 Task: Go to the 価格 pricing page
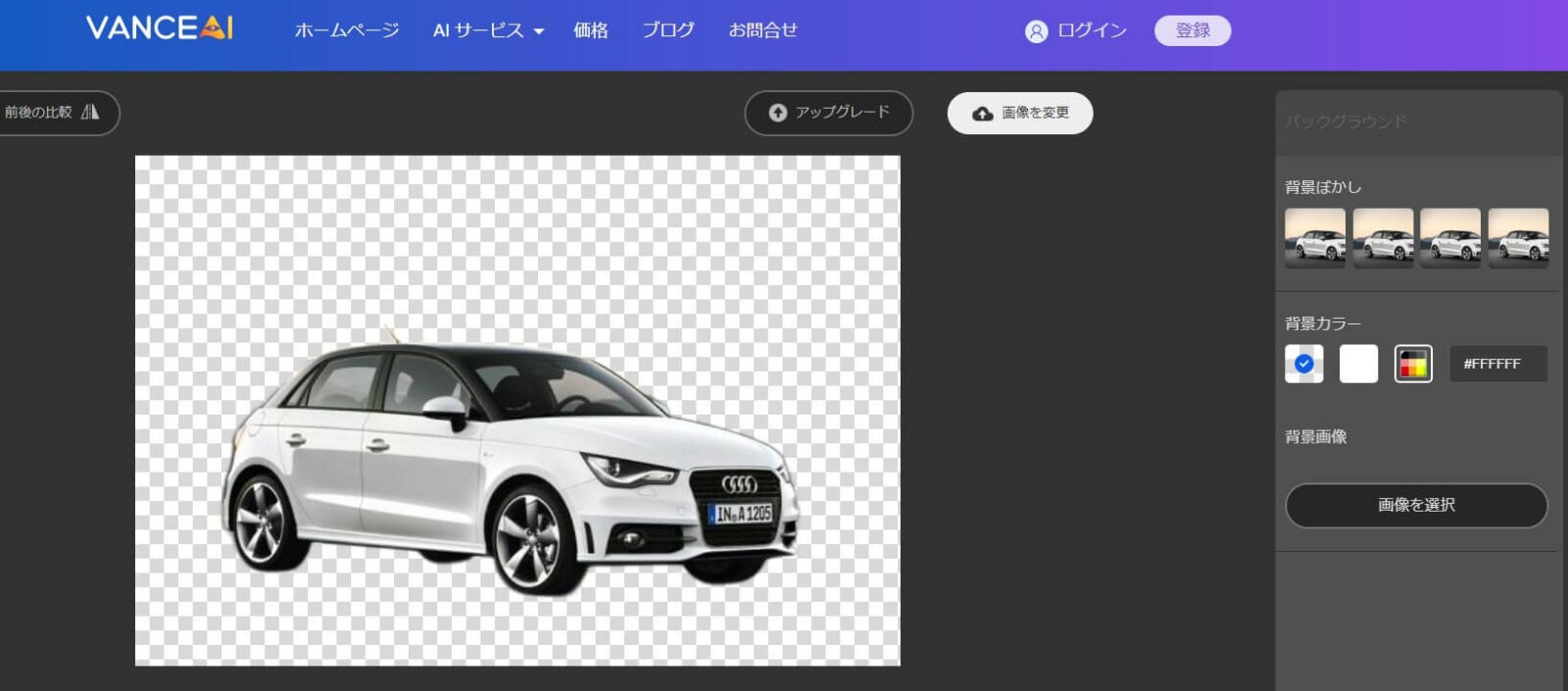590,30
